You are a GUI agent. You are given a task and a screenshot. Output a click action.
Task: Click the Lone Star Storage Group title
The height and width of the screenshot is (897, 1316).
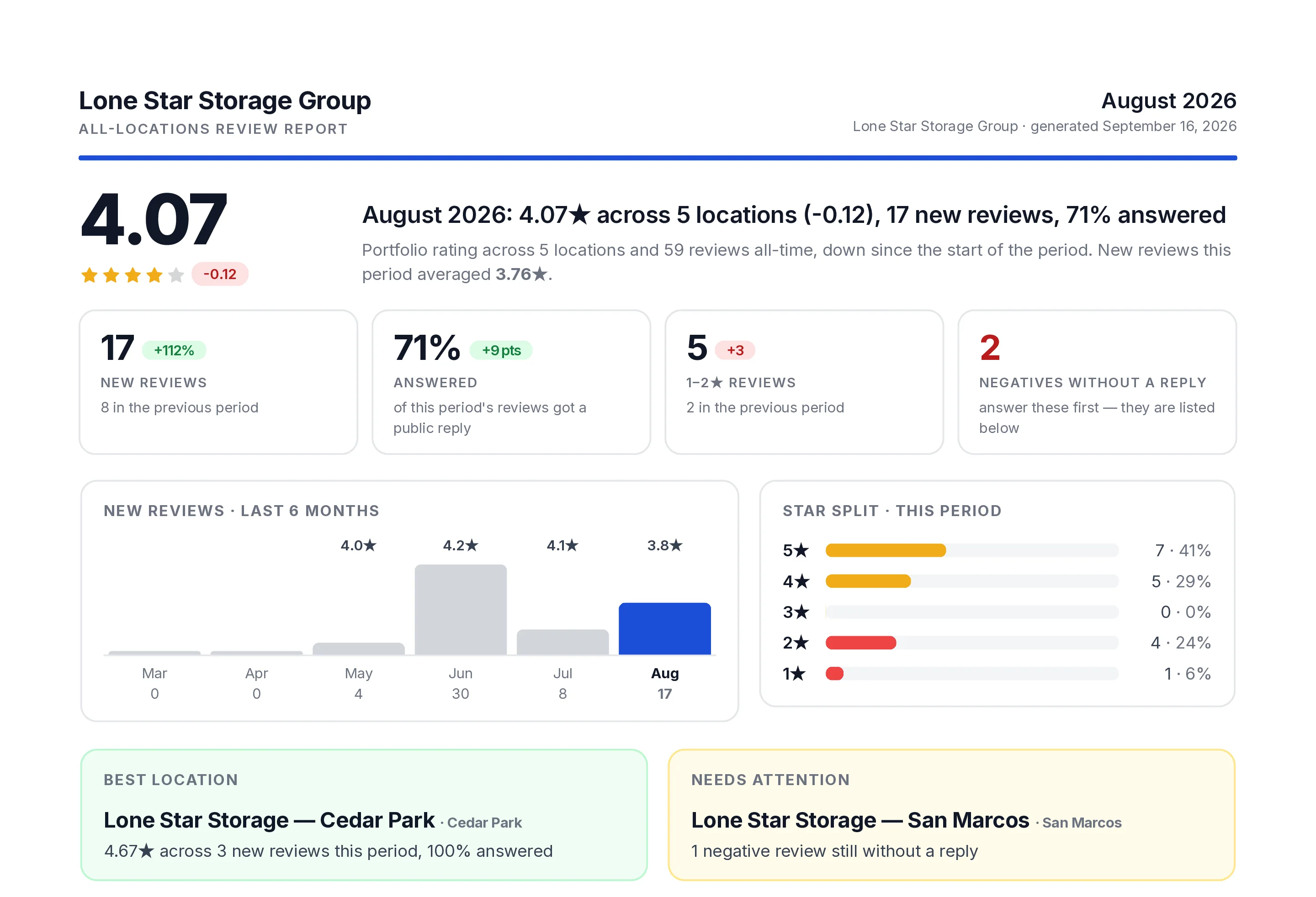225,101
